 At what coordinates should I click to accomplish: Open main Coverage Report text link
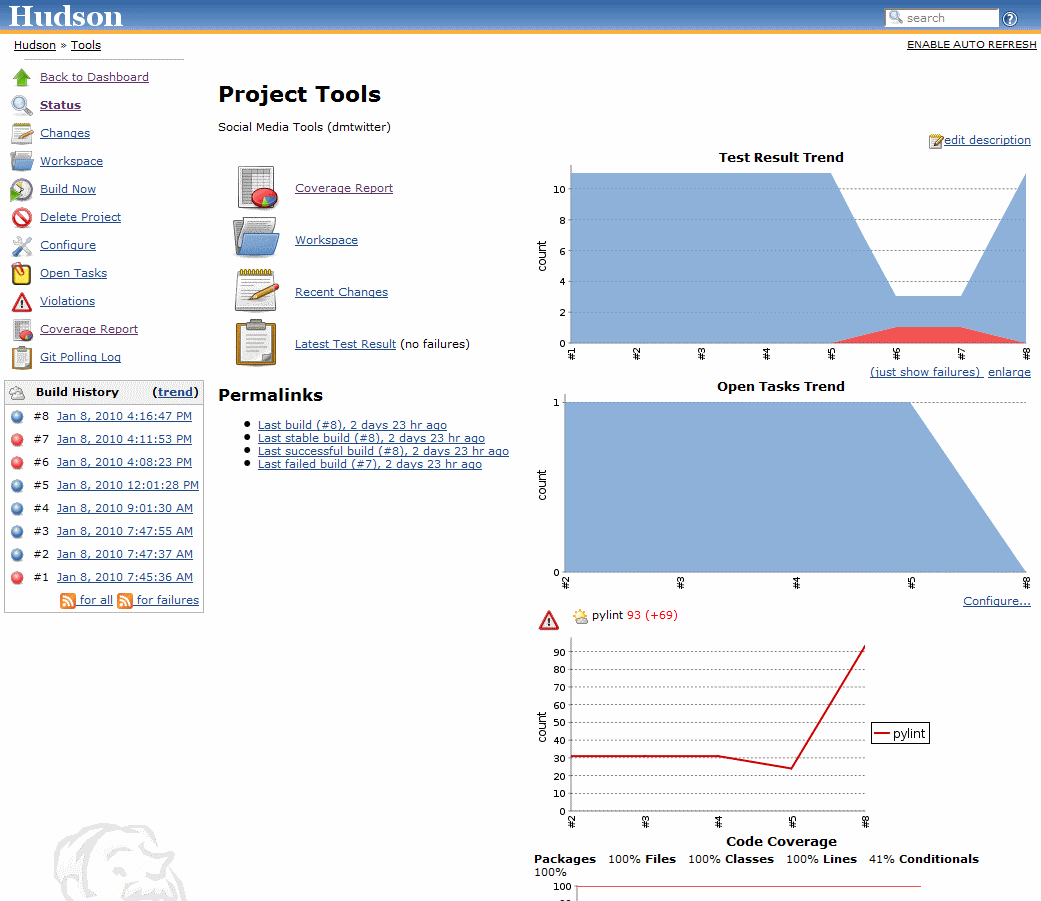(x=344, y=188)
